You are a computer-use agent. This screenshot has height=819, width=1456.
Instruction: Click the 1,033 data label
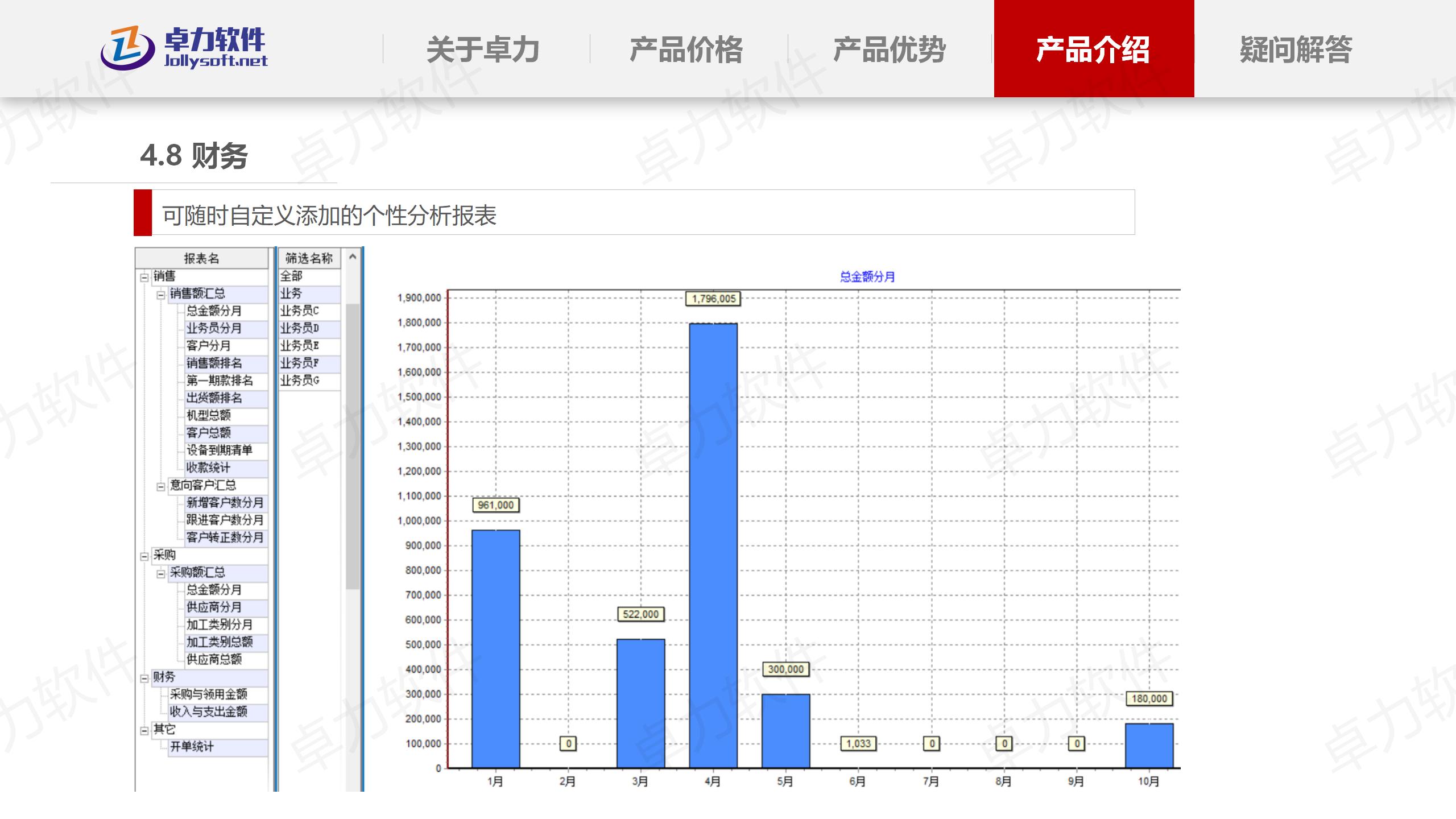[x=858, y=743]
